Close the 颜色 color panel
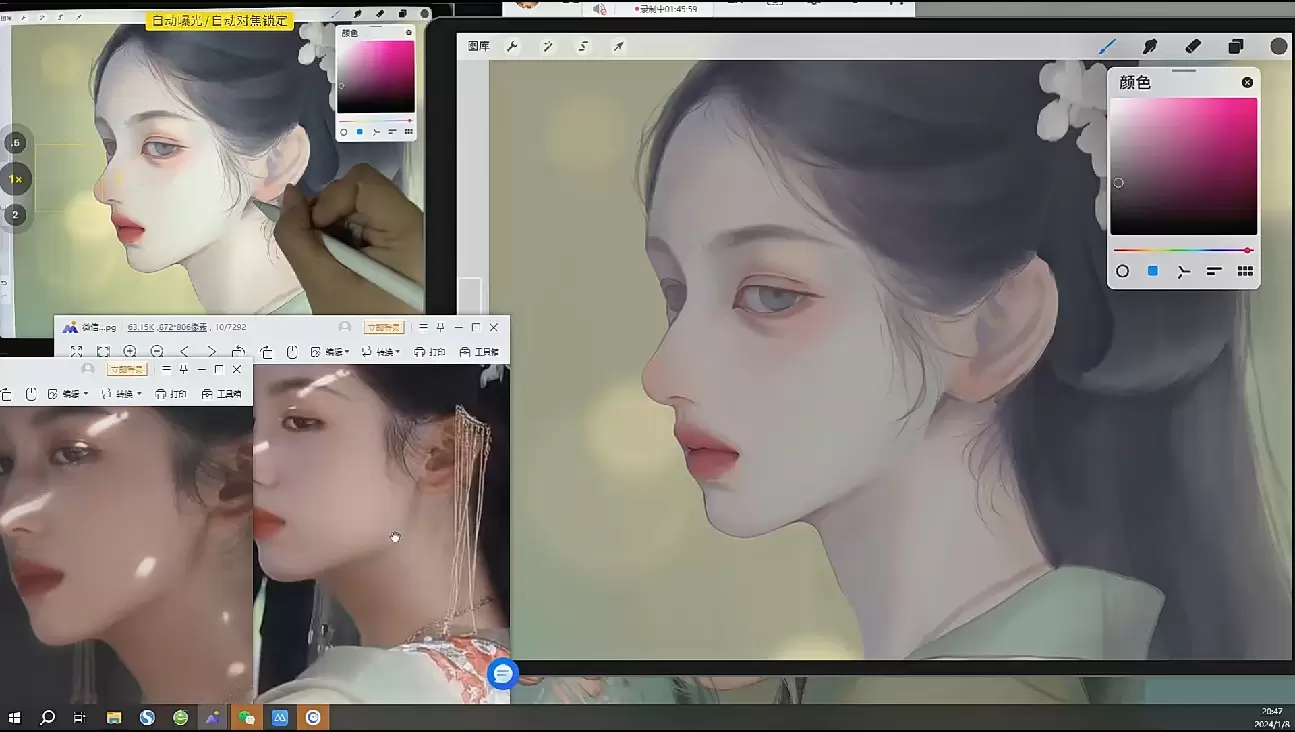 point(1247,82)
